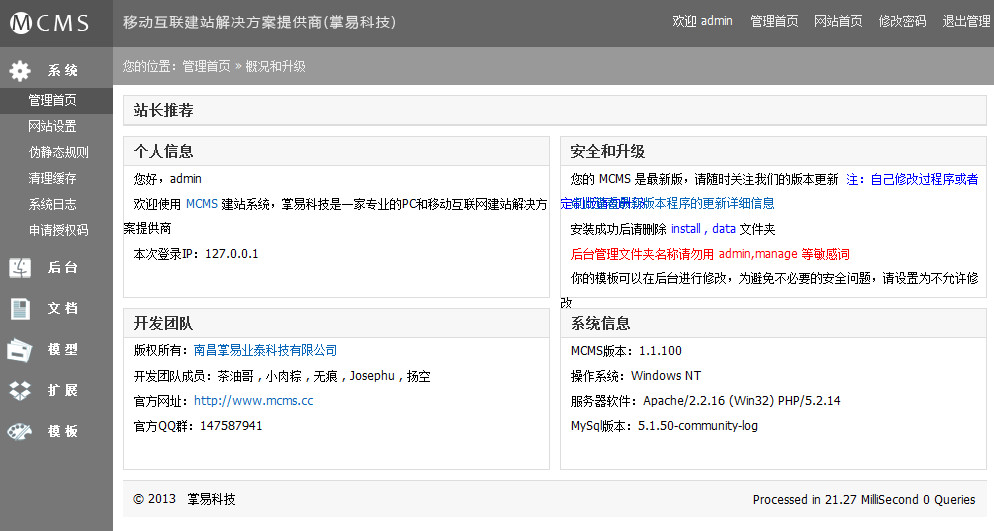
Task: Click the 扩展 cubes icon in sidebar
Action: click(20, 390)
